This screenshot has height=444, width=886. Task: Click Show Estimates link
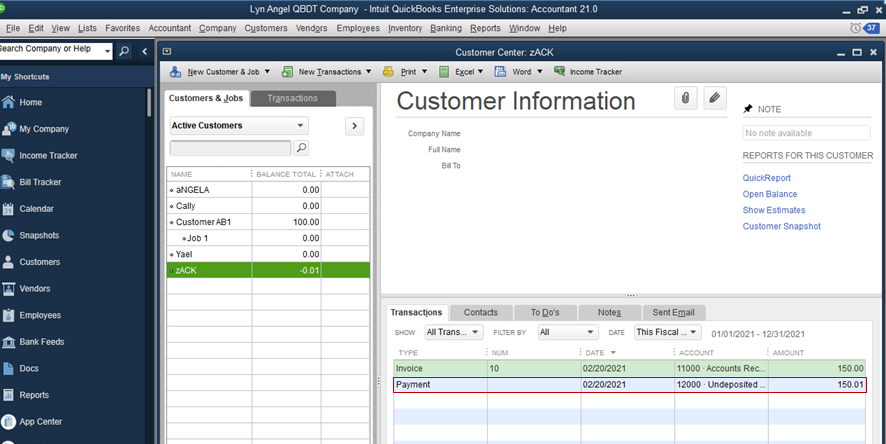tap(774, 210)
